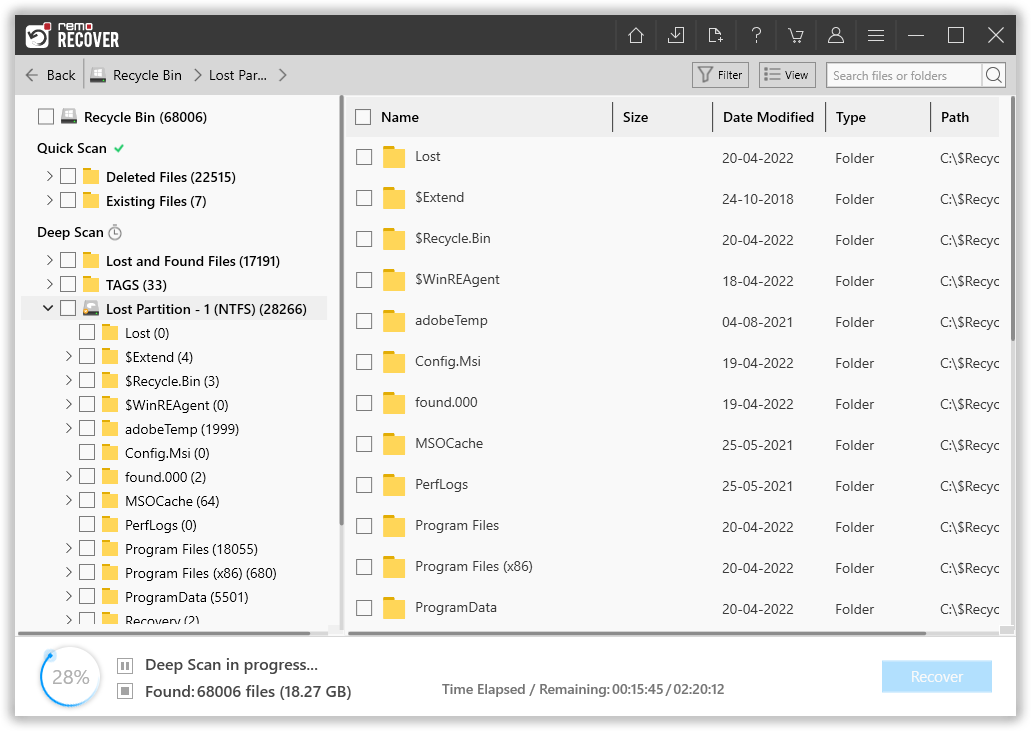Click the 28% circular progress indicator

click(x=70, y=676)
